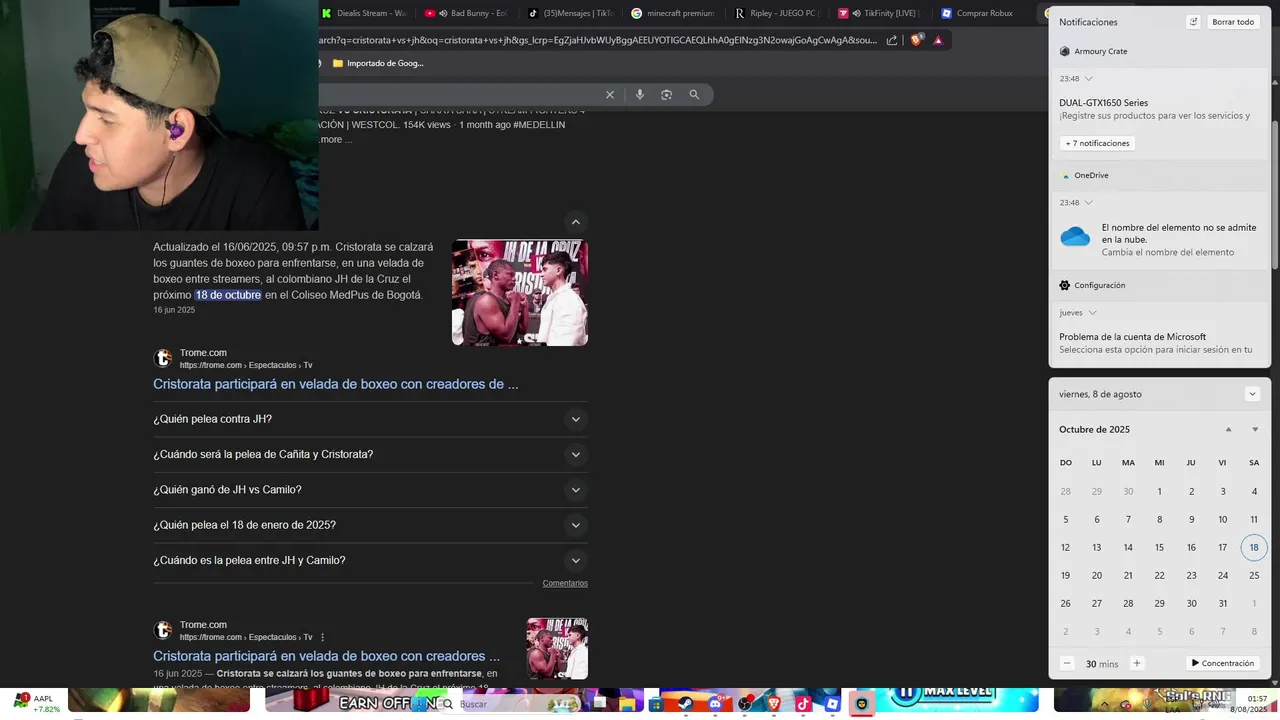Switch to the minecraft premium tab

point(674,13)
